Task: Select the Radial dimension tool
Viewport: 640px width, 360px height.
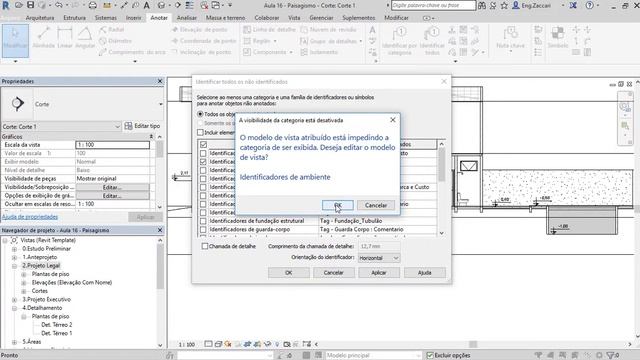Action: (111, 29)
